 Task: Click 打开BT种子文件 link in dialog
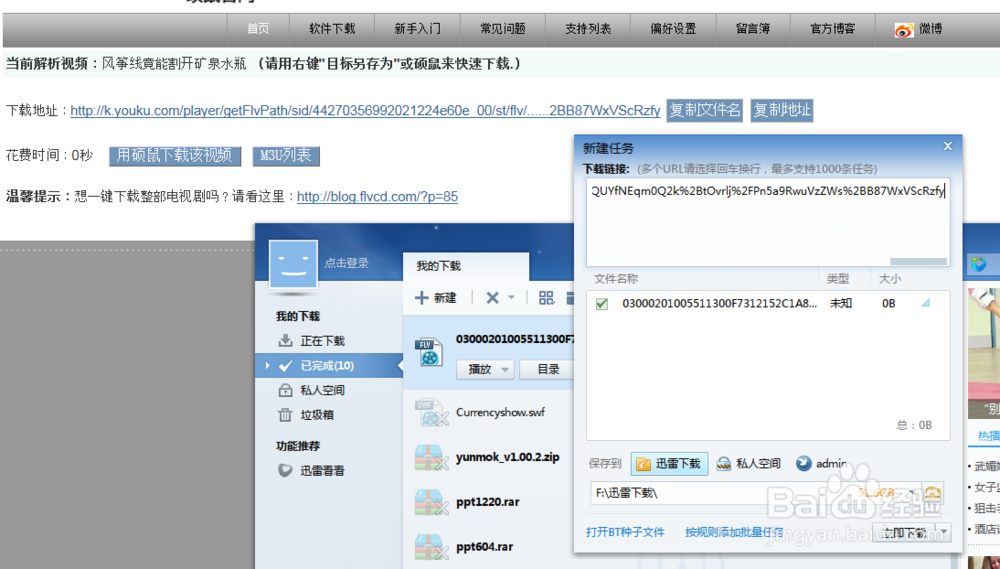point(625,532)
